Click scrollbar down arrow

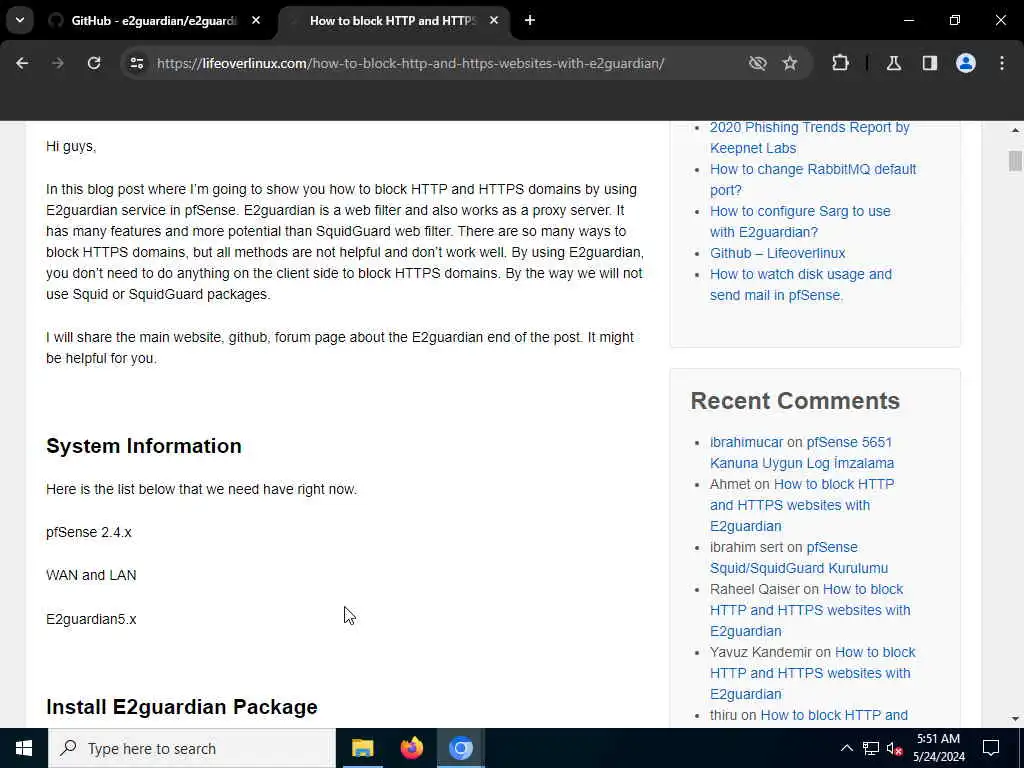pos(1015,718)
